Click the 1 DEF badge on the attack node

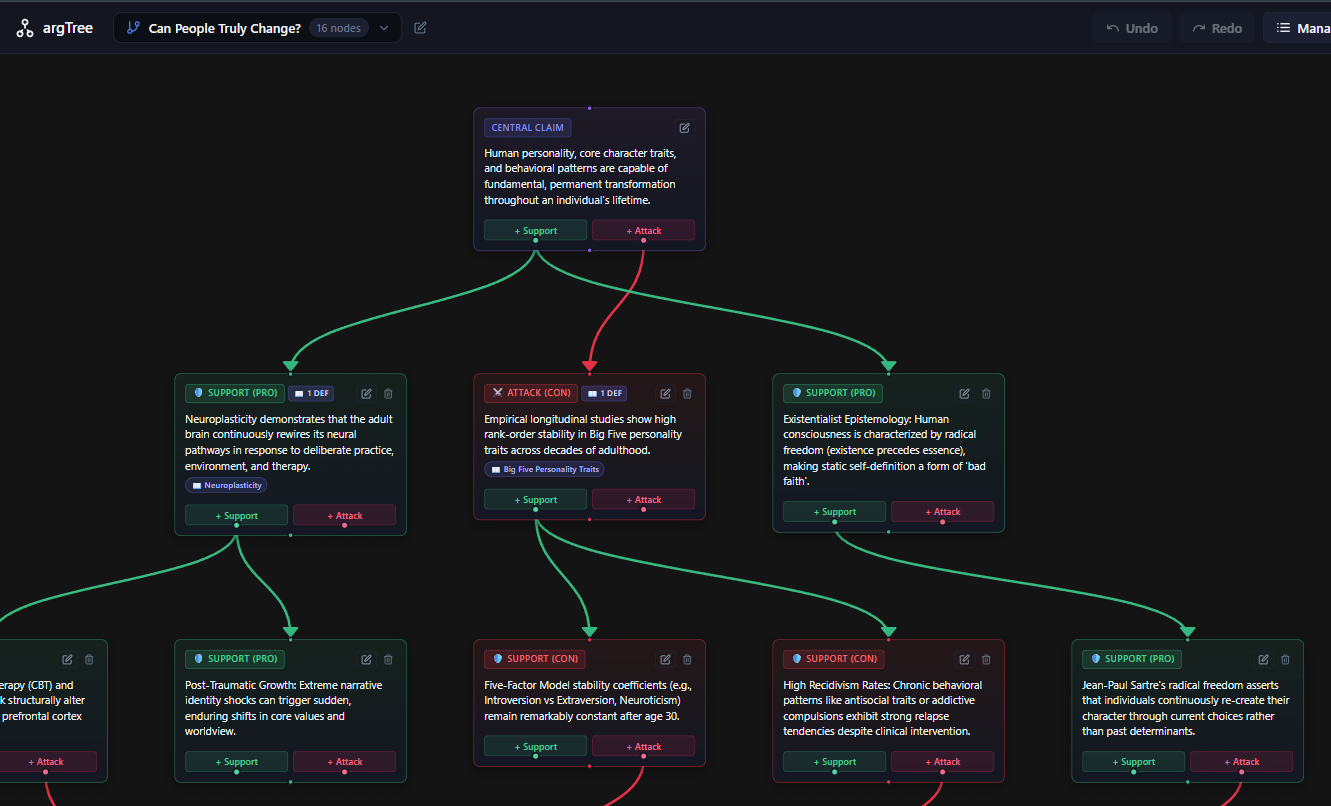[x=604, y=393]
